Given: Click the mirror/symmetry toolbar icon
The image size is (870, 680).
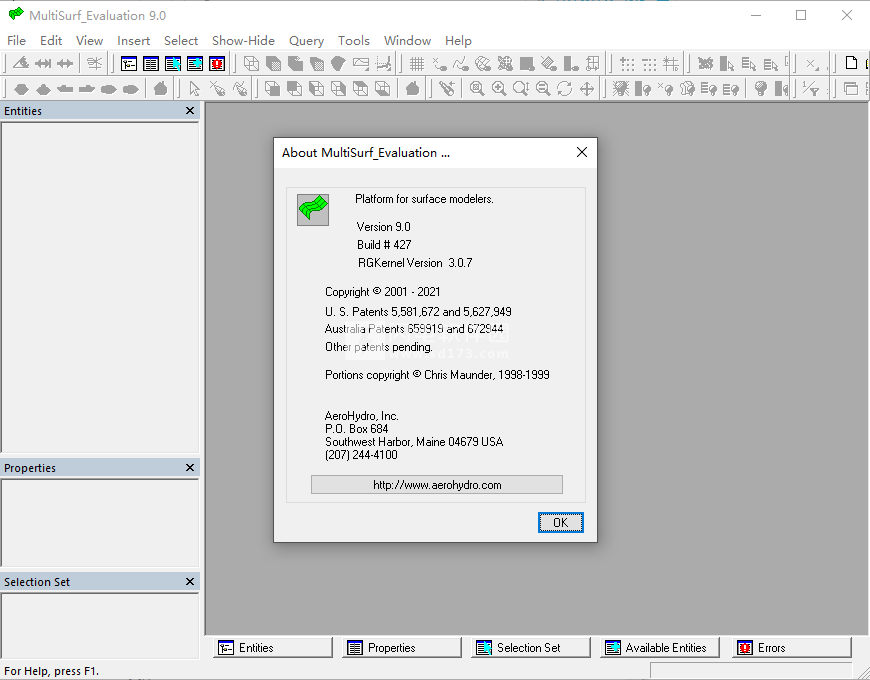Looking at the screenshot, I should click(94, 64).
